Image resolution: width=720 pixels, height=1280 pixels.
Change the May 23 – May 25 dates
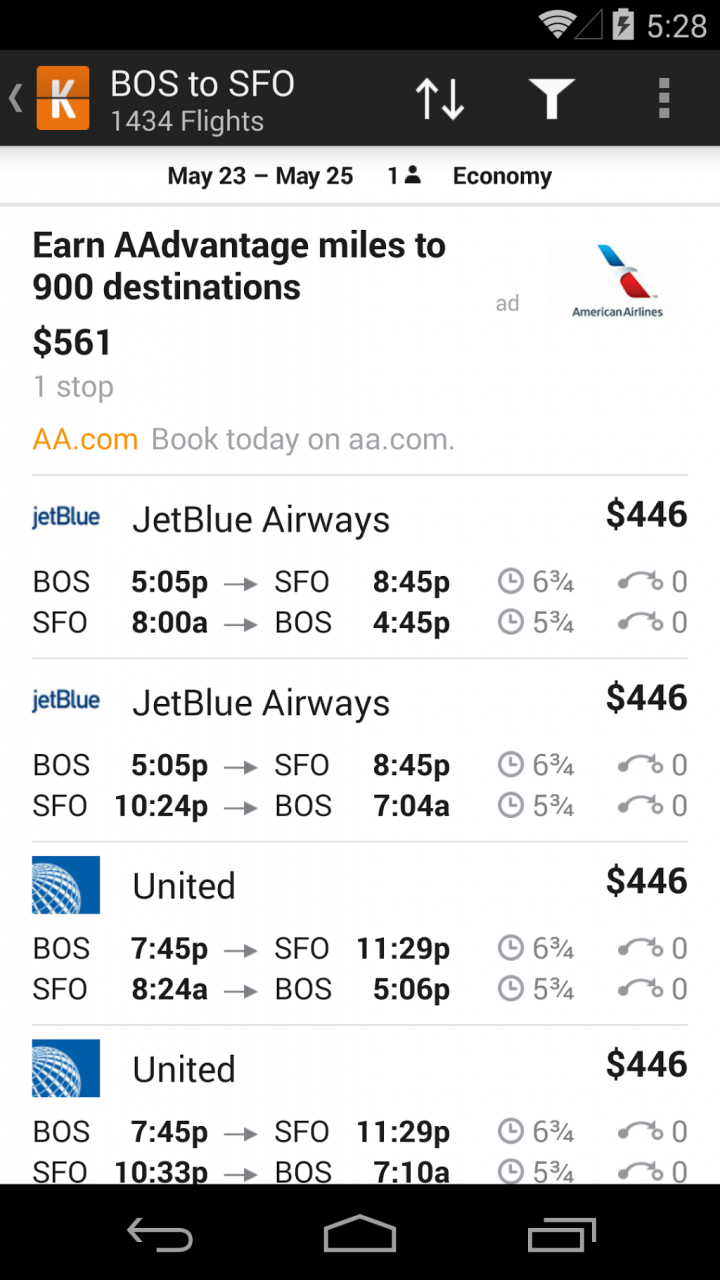click(x=260, y=176)
